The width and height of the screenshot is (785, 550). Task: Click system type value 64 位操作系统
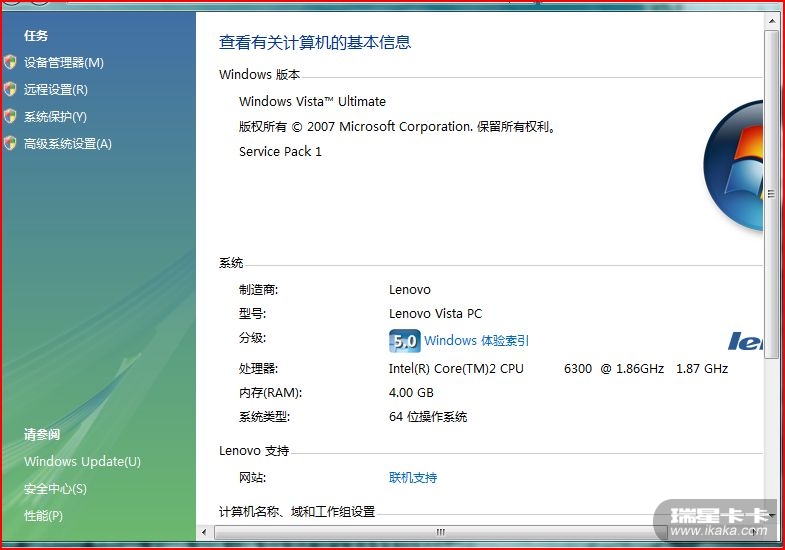click(428, 417)
